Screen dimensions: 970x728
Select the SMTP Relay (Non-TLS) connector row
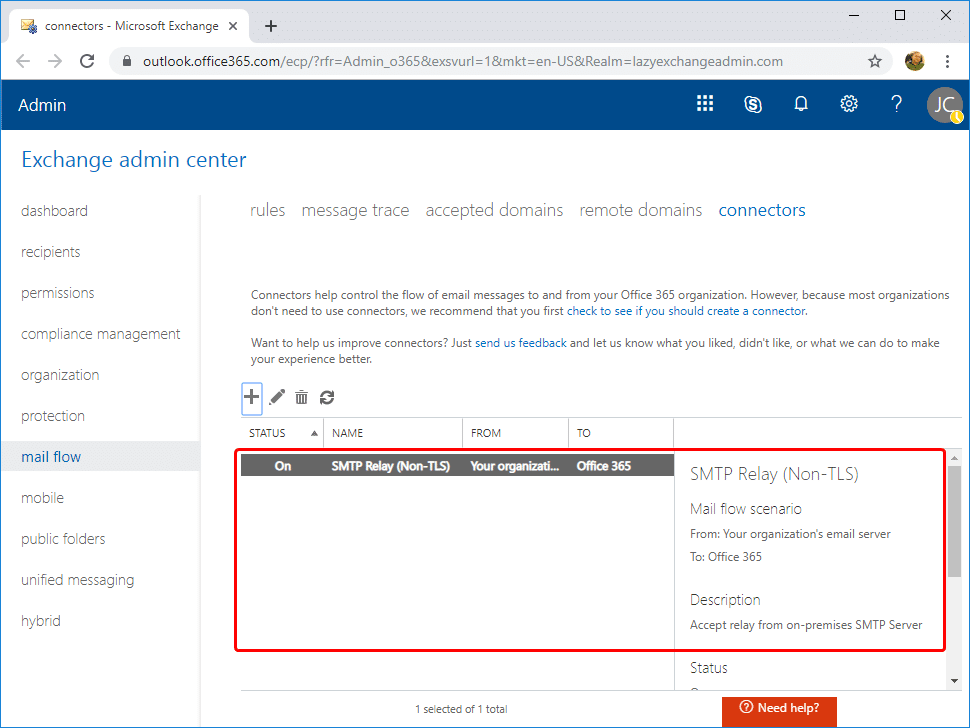point(457,466)
